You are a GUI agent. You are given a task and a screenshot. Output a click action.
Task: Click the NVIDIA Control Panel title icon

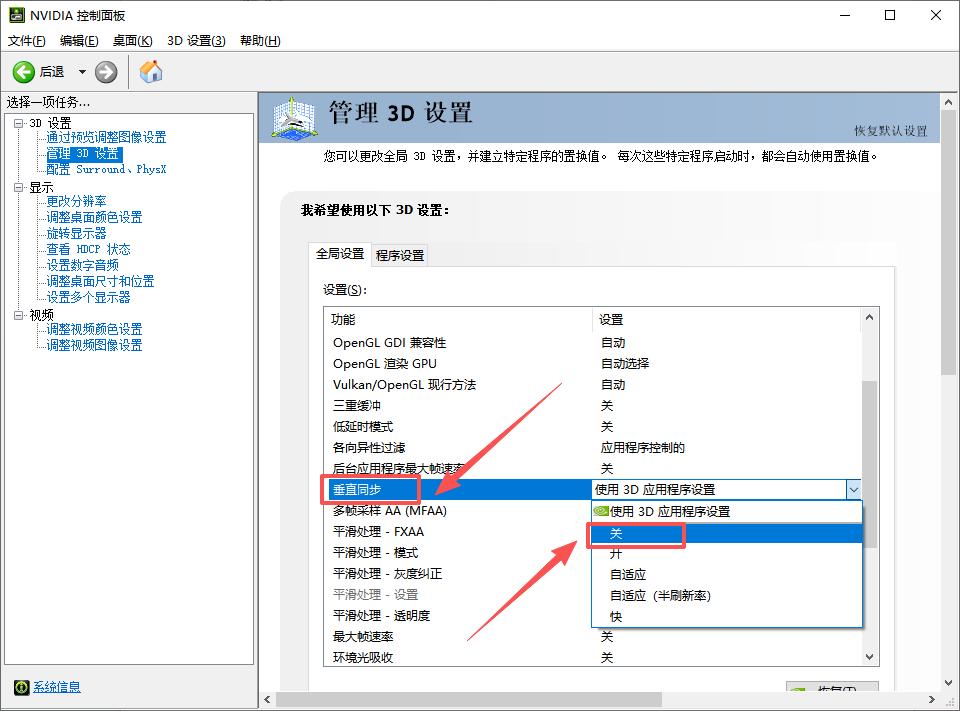(17, 15)
